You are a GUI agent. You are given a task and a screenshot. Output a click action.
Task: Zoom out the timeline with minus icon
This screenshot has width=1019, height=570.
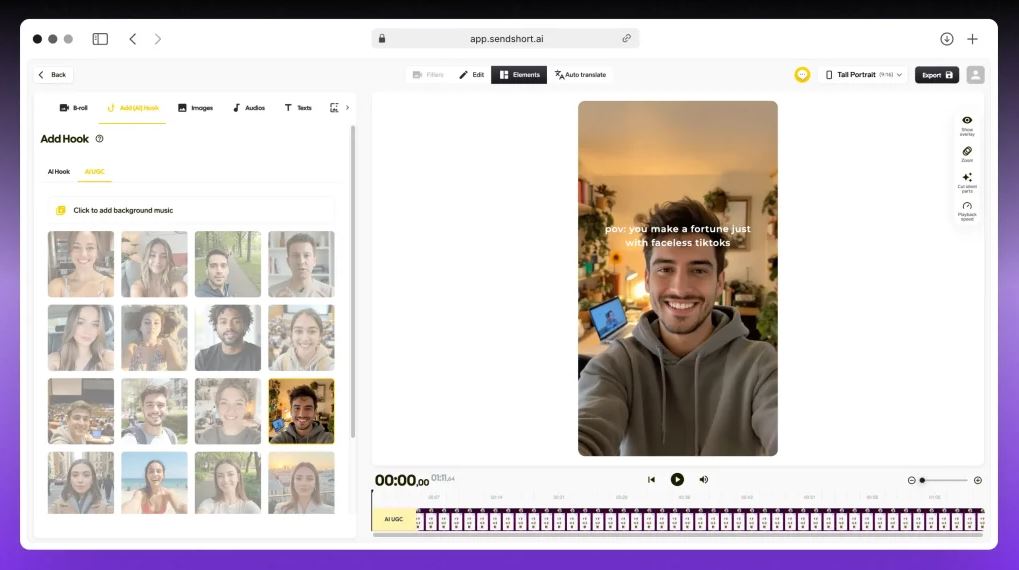[912, 480]
